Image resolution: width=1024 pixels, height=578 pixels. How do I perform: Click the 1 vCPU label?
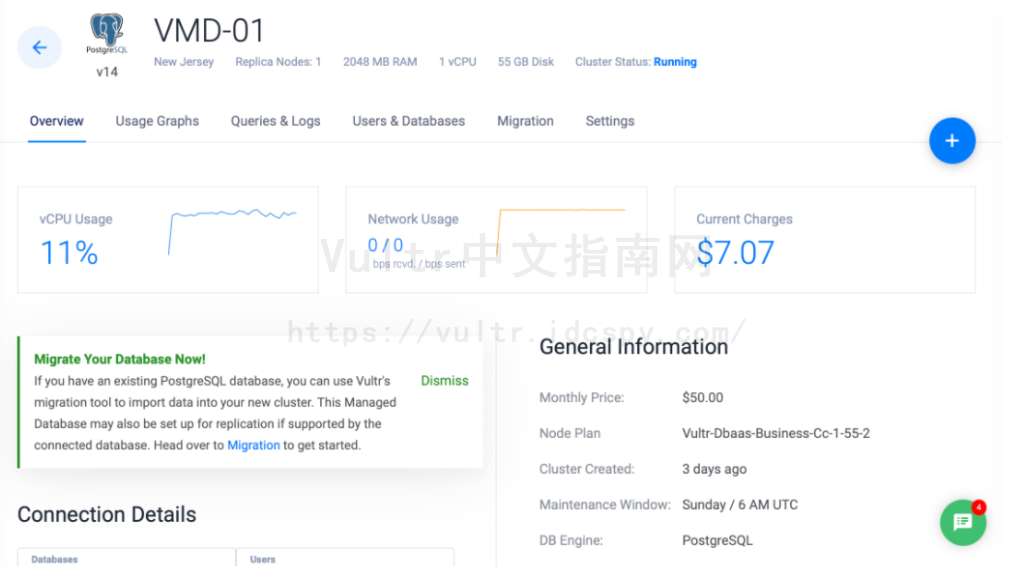pos(458,62)
